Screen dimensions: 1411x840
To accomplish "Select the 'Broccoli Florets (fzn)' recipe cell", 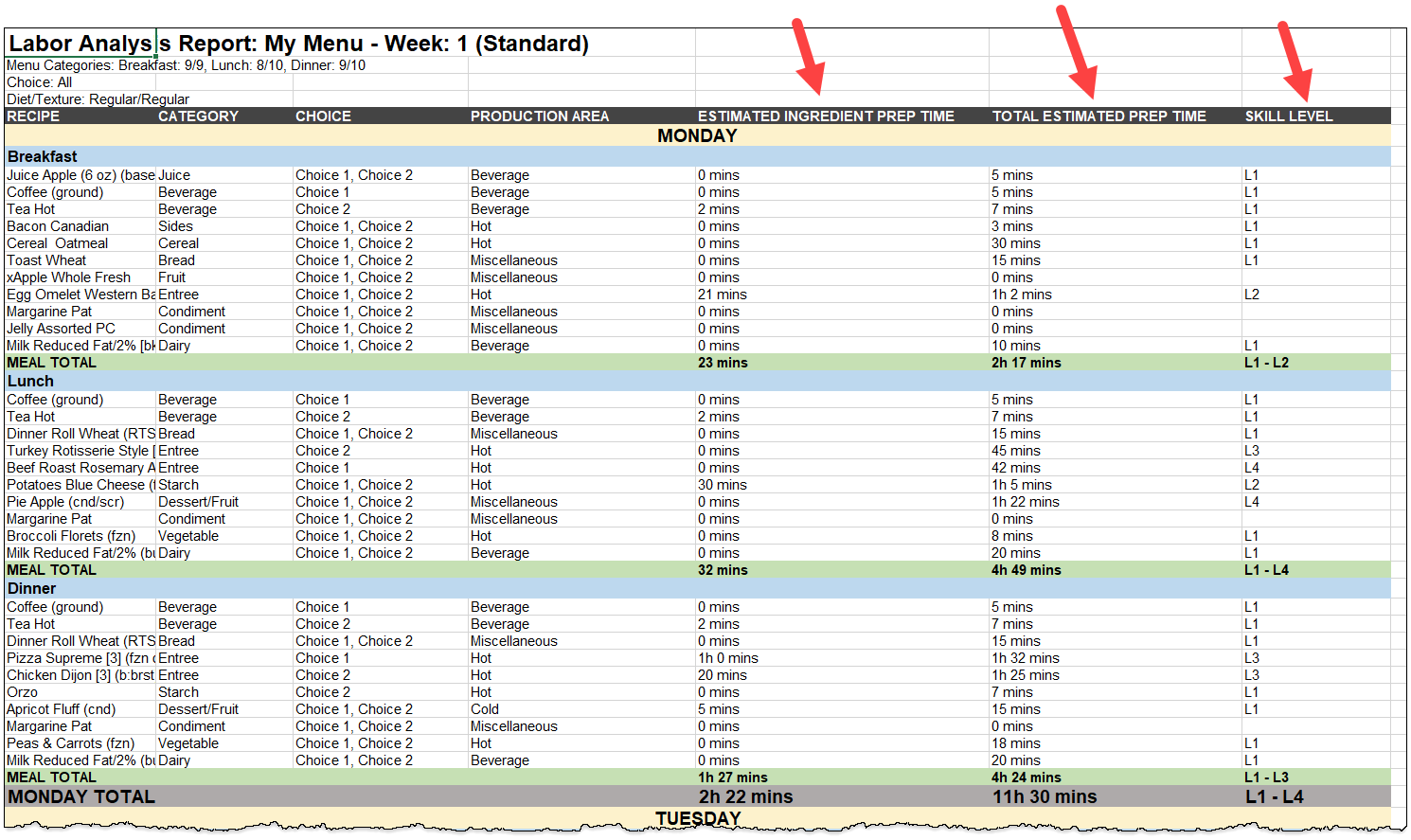I will pyautogui.click(x=71, y=536).
